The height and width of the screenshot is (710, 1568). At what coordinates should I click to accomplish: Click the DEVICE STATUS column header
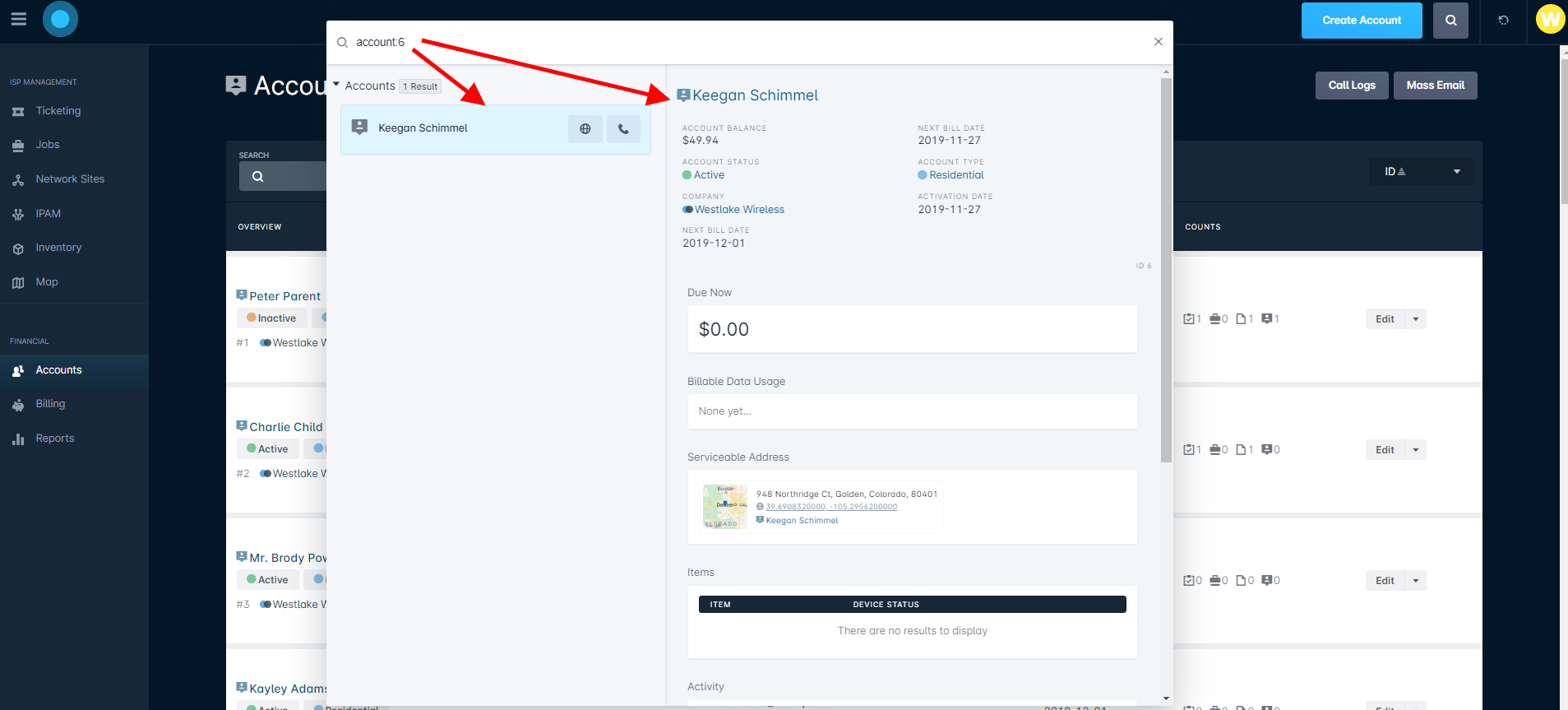coord(886,605)
